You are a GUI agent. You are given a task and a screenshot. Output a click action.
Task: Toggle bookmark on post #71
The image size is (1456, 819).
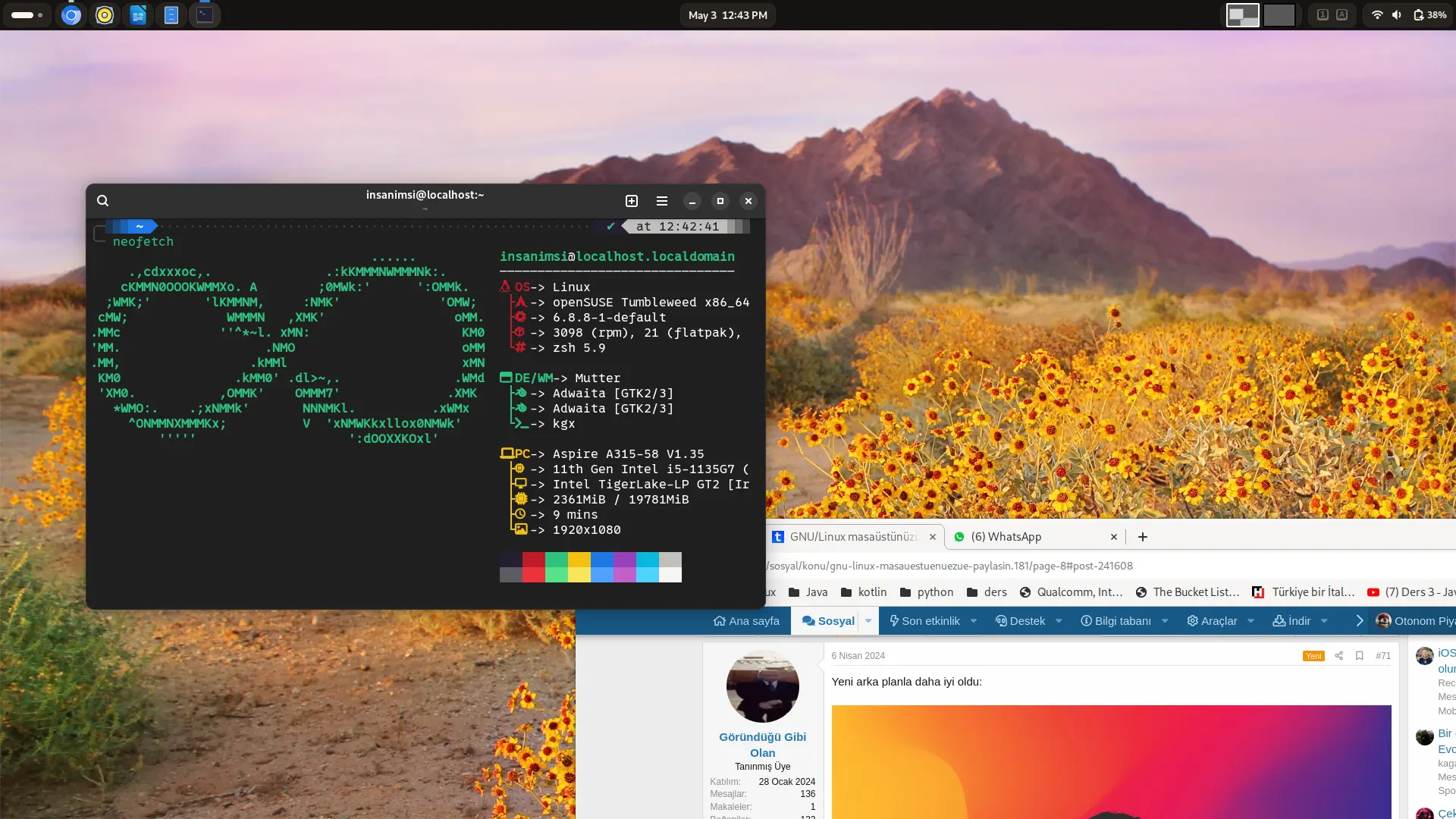1360,656
